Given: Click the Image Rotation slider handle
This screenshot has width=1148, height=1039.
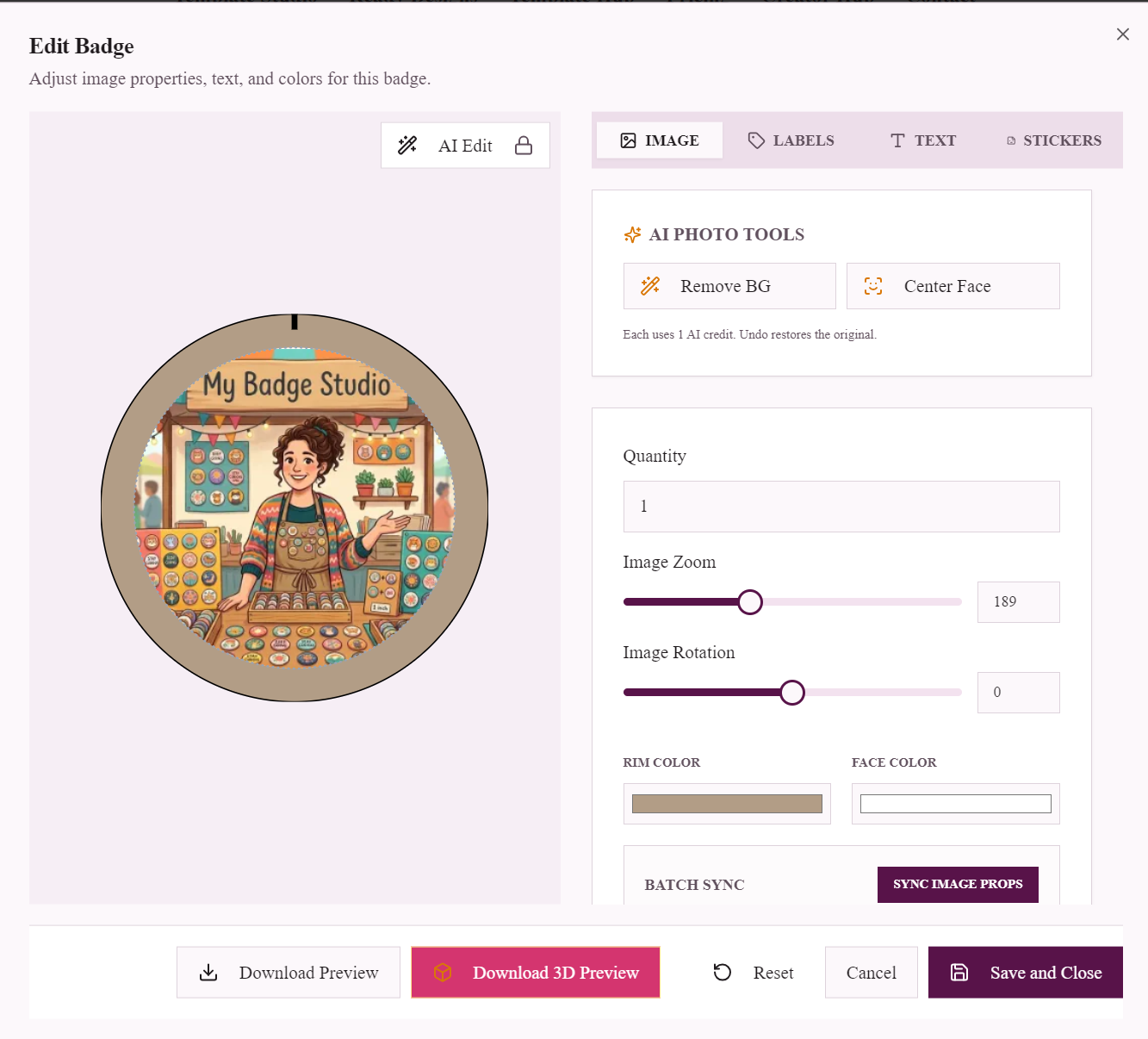Looking at the screenshot, I should click(792, 693).
